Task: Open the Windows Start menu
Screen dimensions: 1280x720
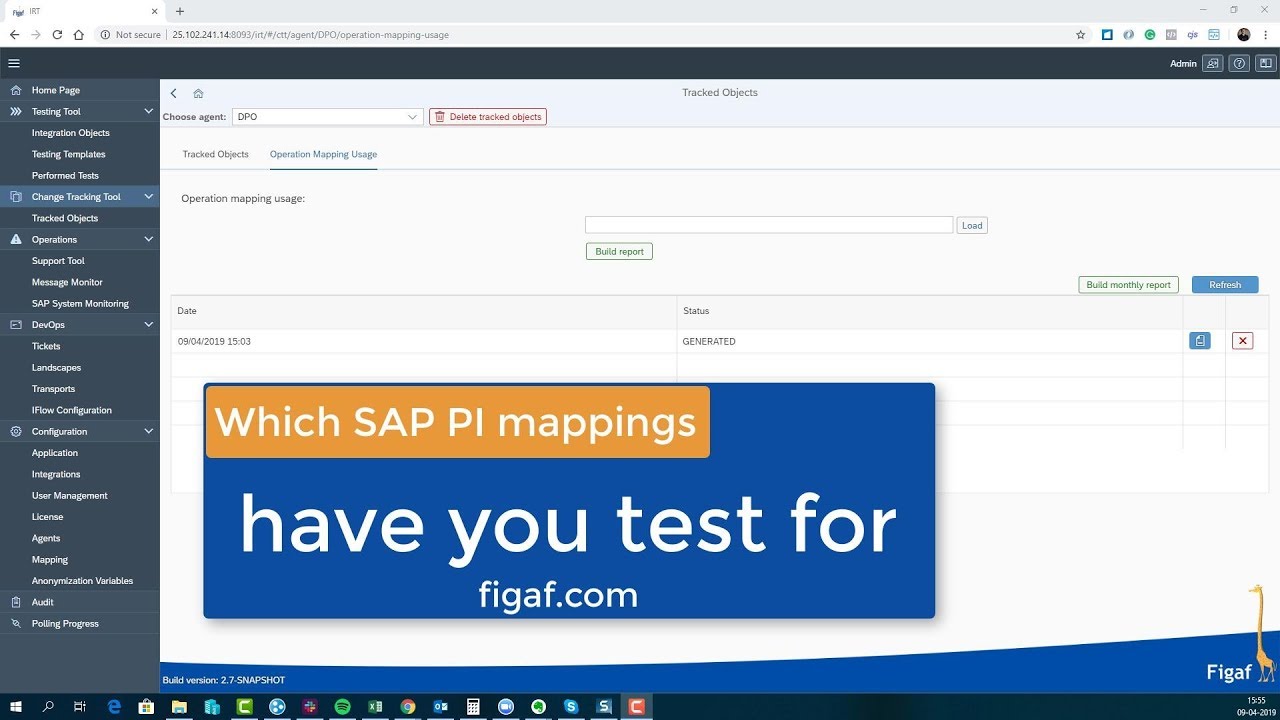Action: (x=16, y=706)
